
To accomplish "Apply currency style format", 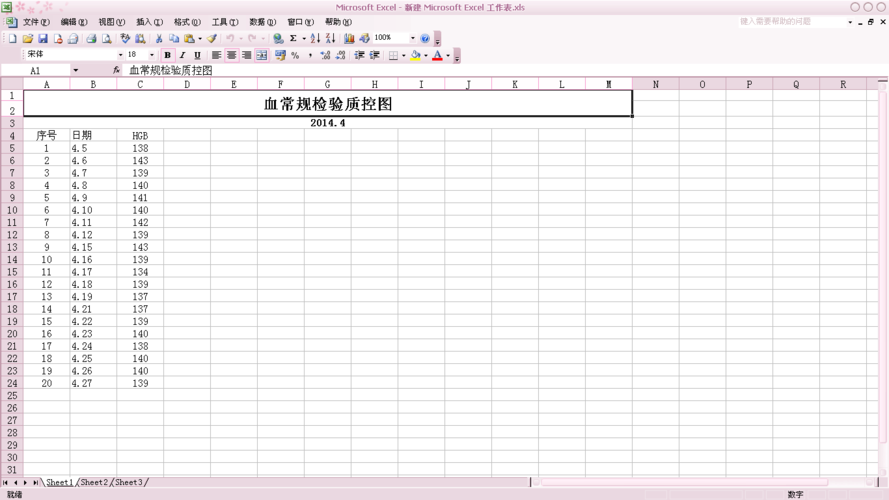I will 280,55.
